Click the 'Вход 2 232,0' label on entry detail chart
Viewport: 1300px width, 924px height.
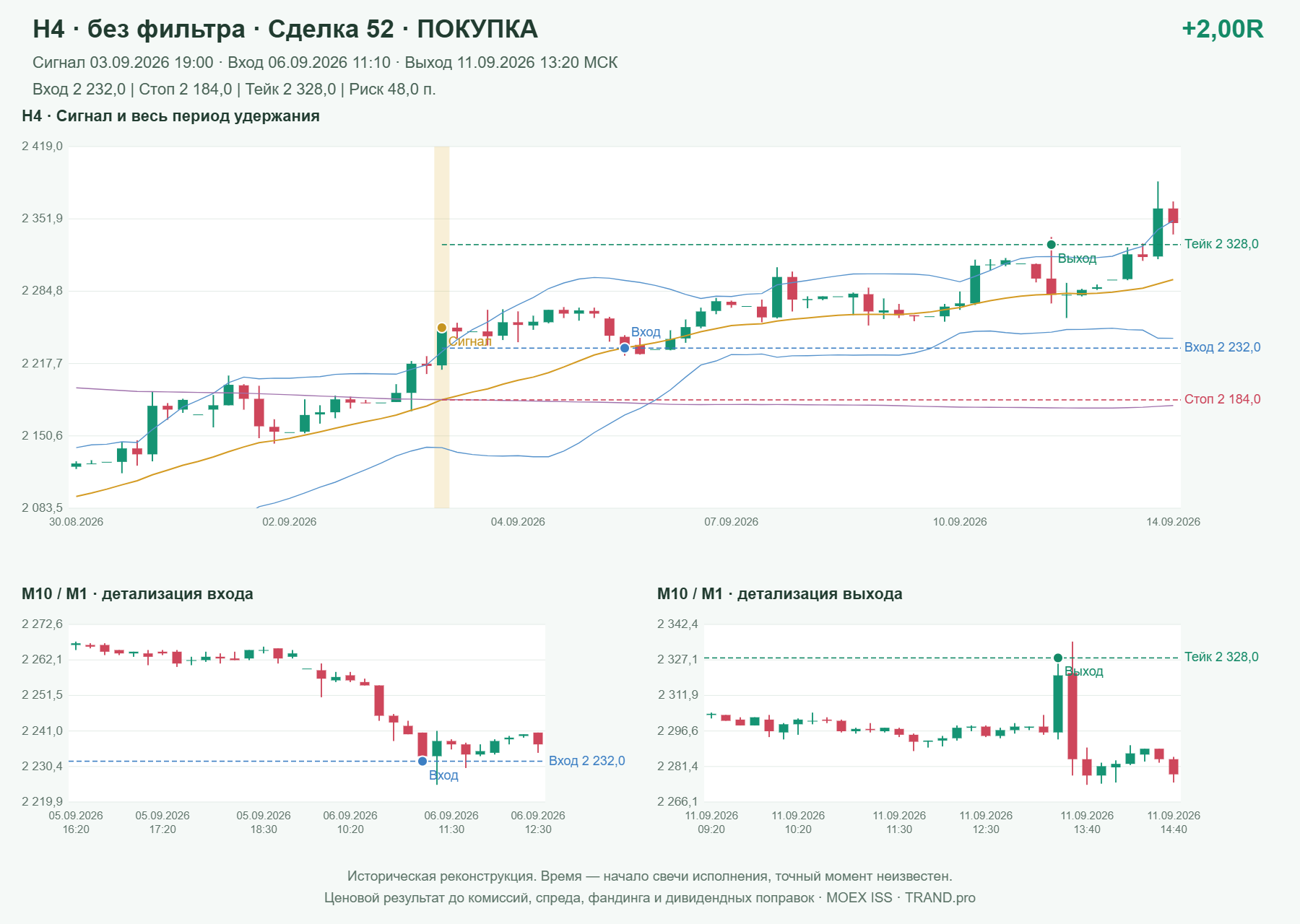pyautogui.click(x=586, y=761)
